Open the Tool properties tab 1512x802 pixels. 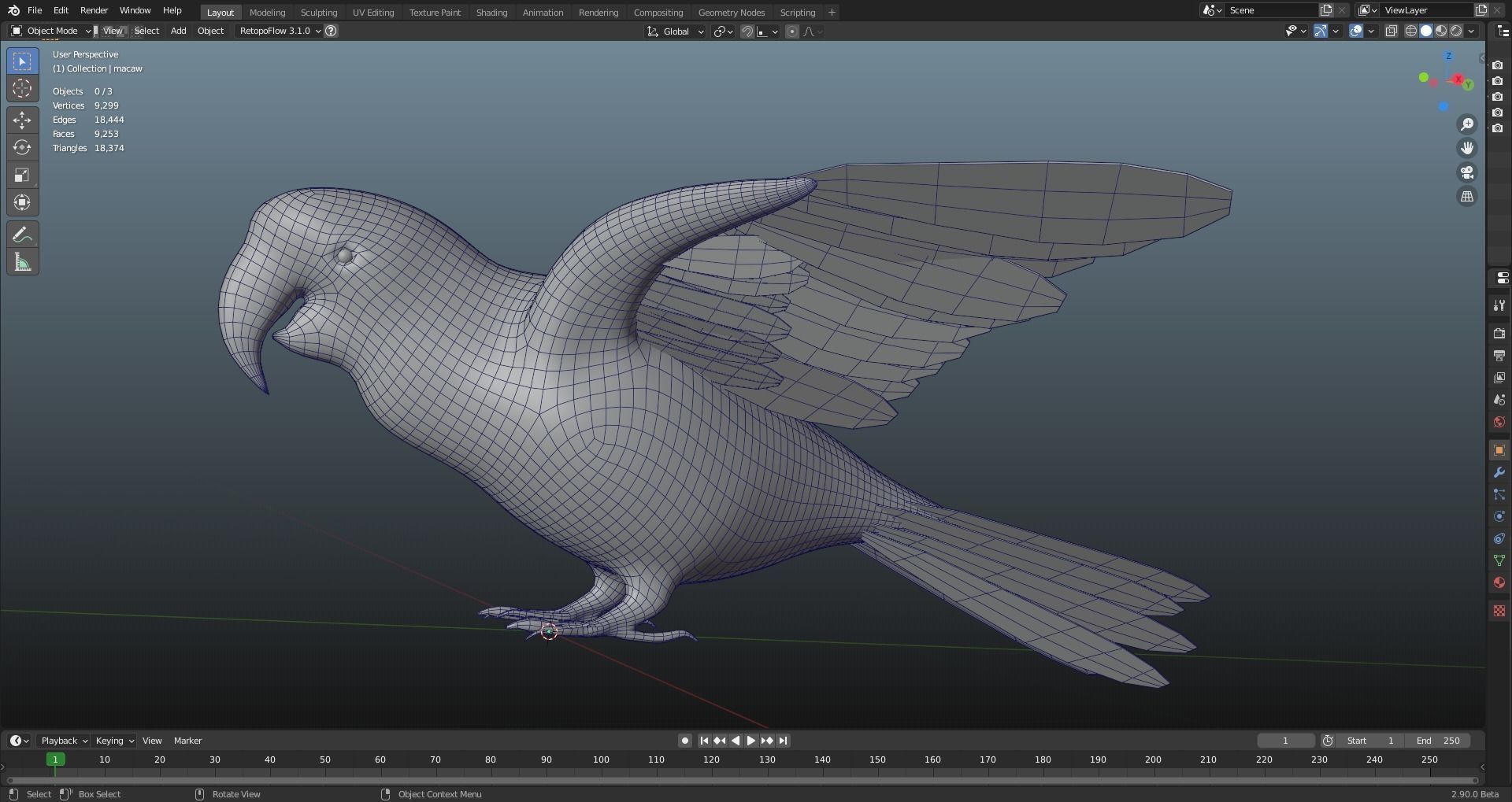coord(1499,305)
